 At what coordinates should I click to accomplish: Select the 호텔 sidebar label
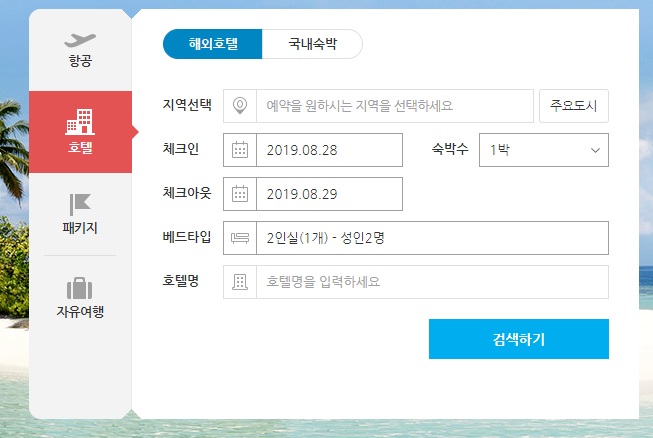click(x=80, y=147)
